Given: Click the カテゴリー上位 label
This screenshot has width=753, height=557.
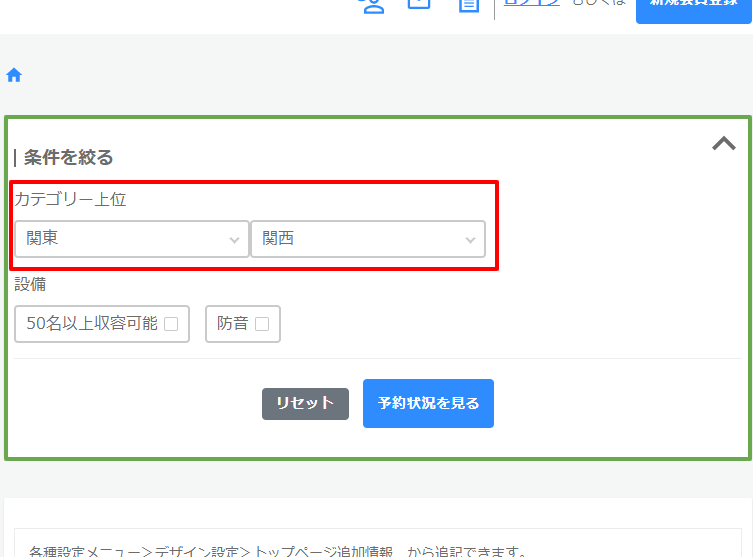Looking at the screenshot, I should pos(70,199).
